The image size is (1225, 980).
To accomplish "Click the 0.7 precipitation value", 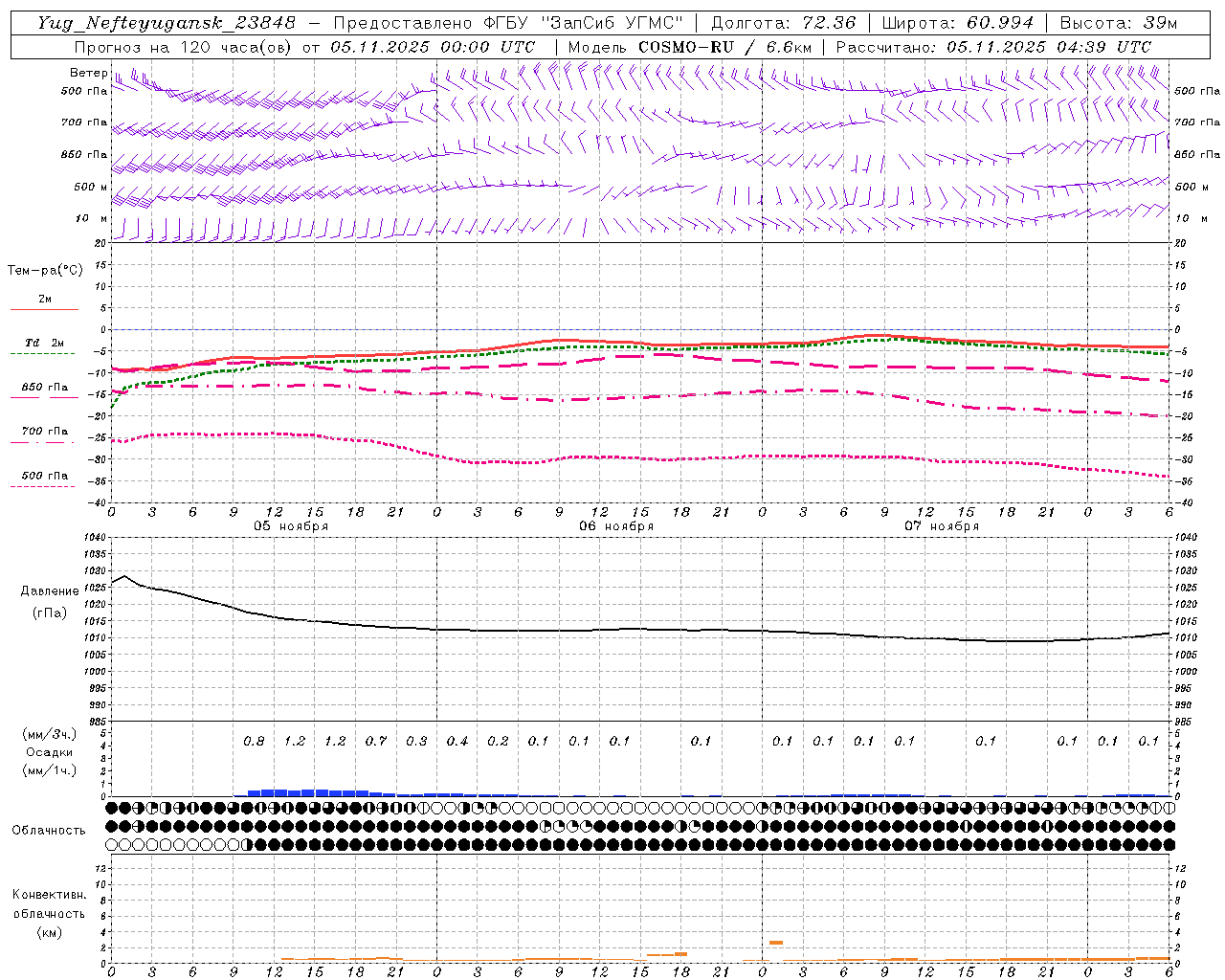I will [376, 741].
